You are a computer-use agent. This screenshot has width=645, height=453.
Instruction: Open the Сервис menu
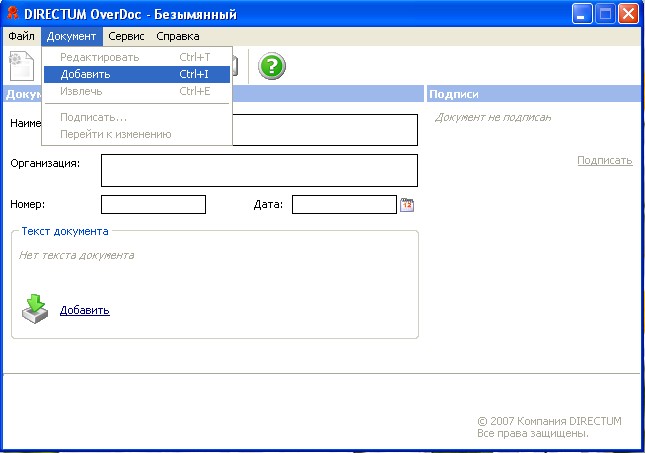pos(126,36)
